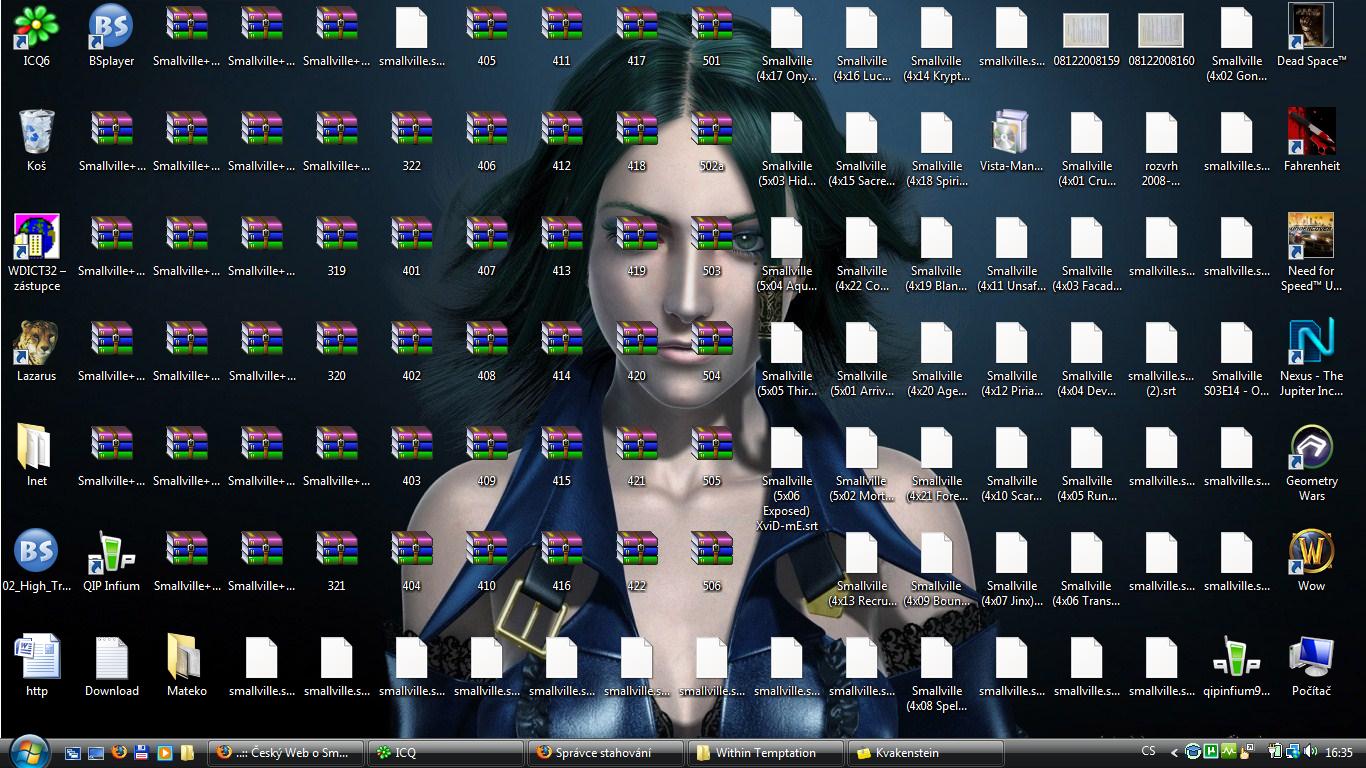
Task: Open the Mateko folder
Action: click(186, 658)
